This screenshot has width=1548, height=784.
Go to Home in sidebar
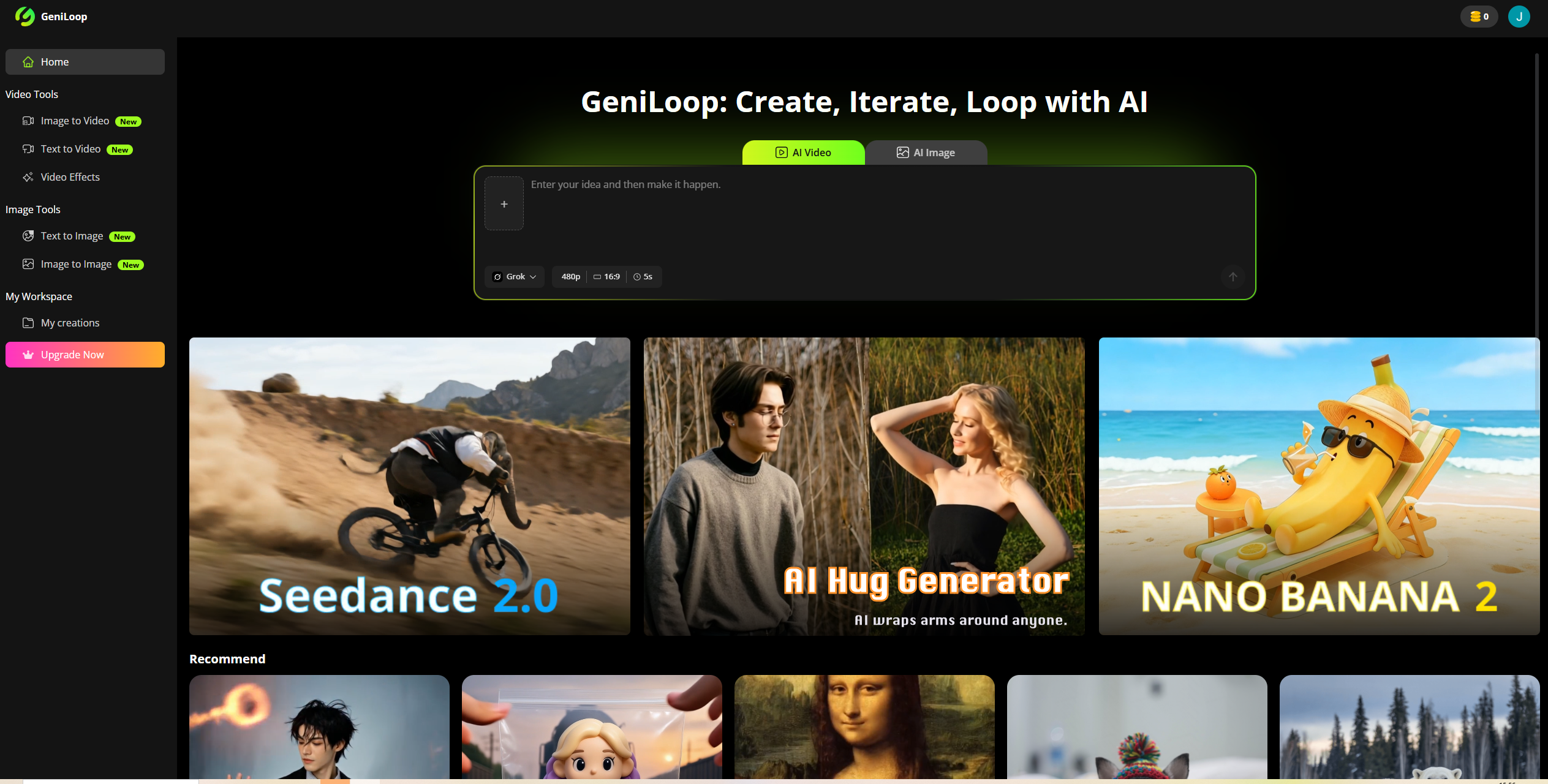point(85,62)
